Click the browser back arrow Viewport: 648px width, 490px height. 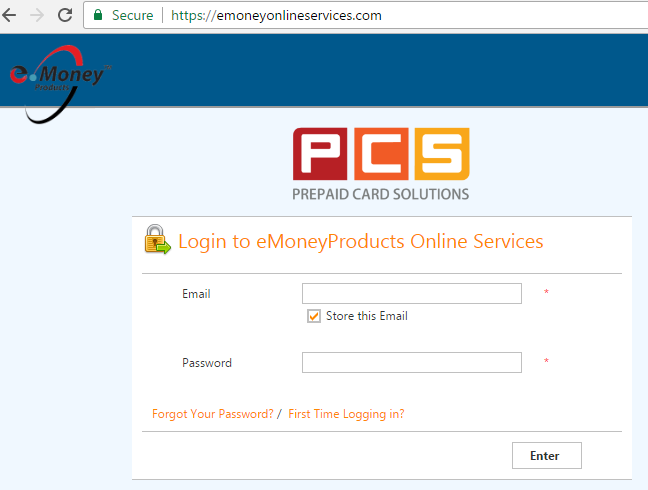click(x=9, y=15)
